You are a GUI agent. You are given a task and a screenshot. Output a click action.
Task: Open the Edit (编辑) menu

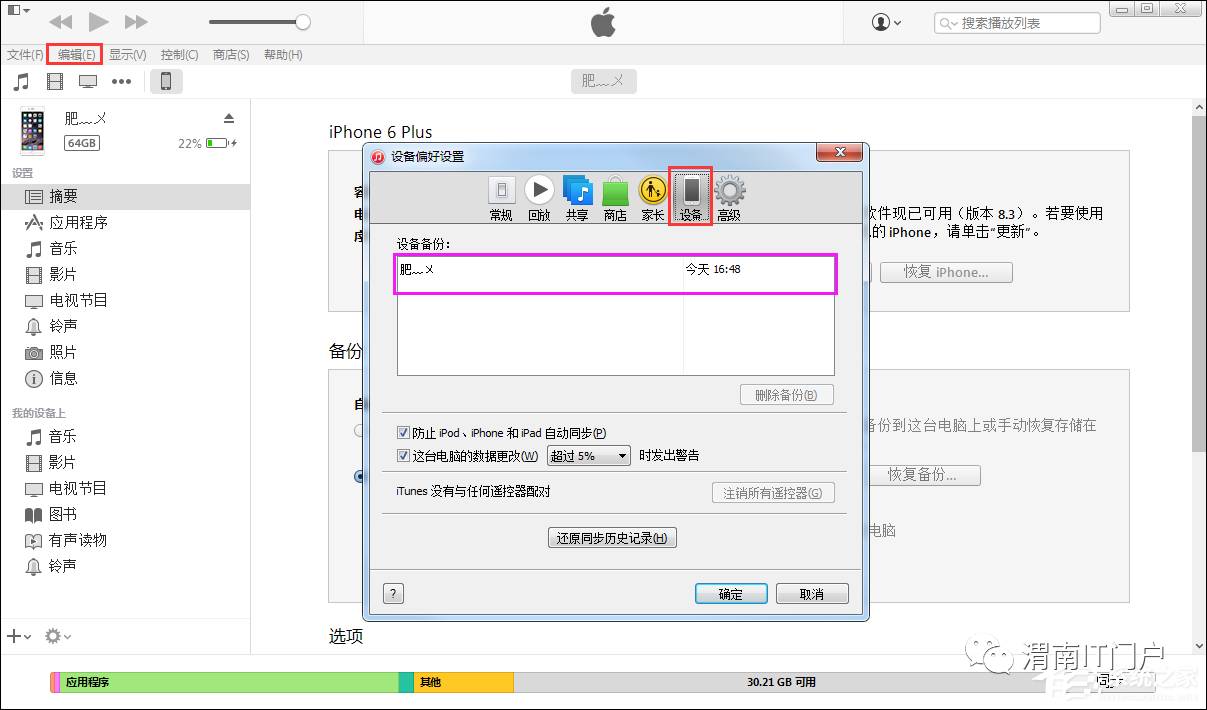tap(76, 54)
